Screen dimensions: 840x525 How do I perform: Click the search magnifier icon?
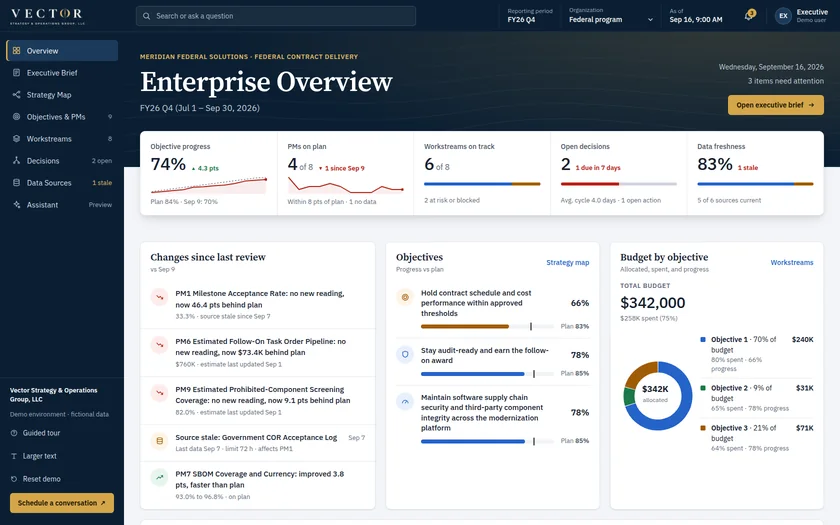pos(146,16)
